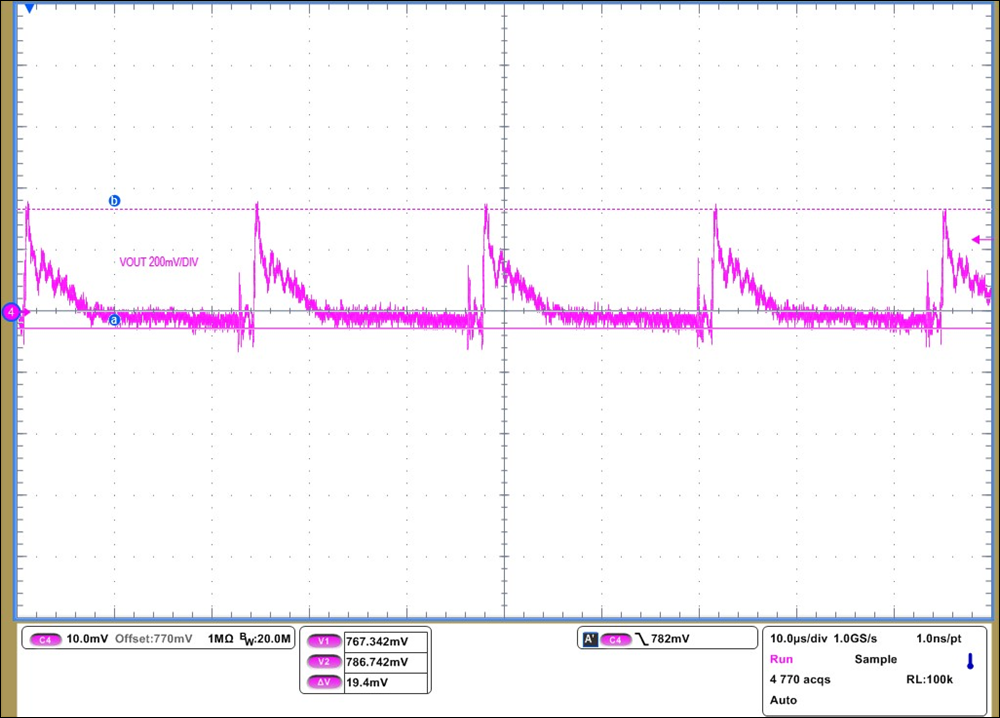Click the Run acquisition status text
1000x718 pixels.
point(781,660)
